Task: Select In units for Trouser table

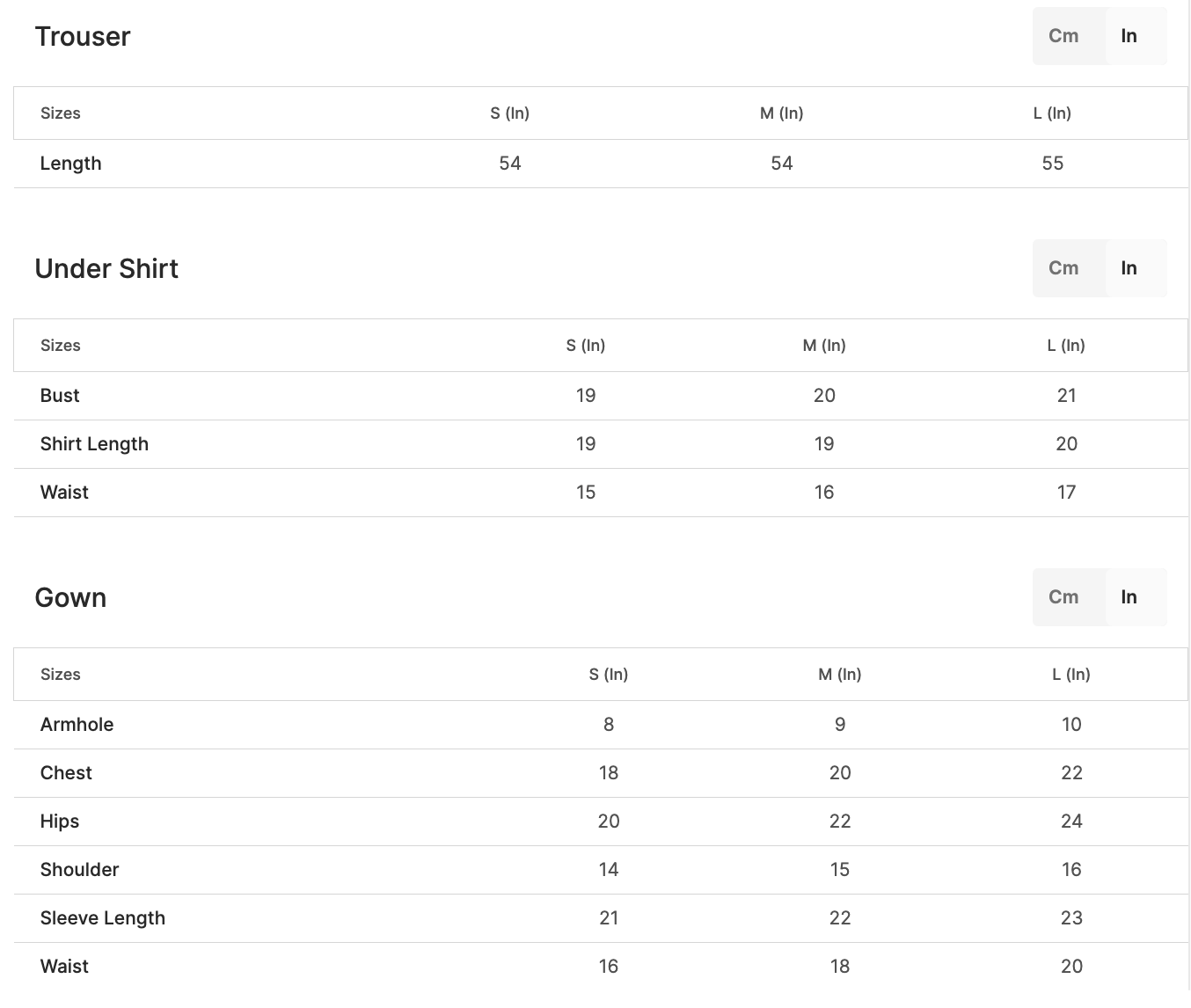Action: (x=1129, y=36)
